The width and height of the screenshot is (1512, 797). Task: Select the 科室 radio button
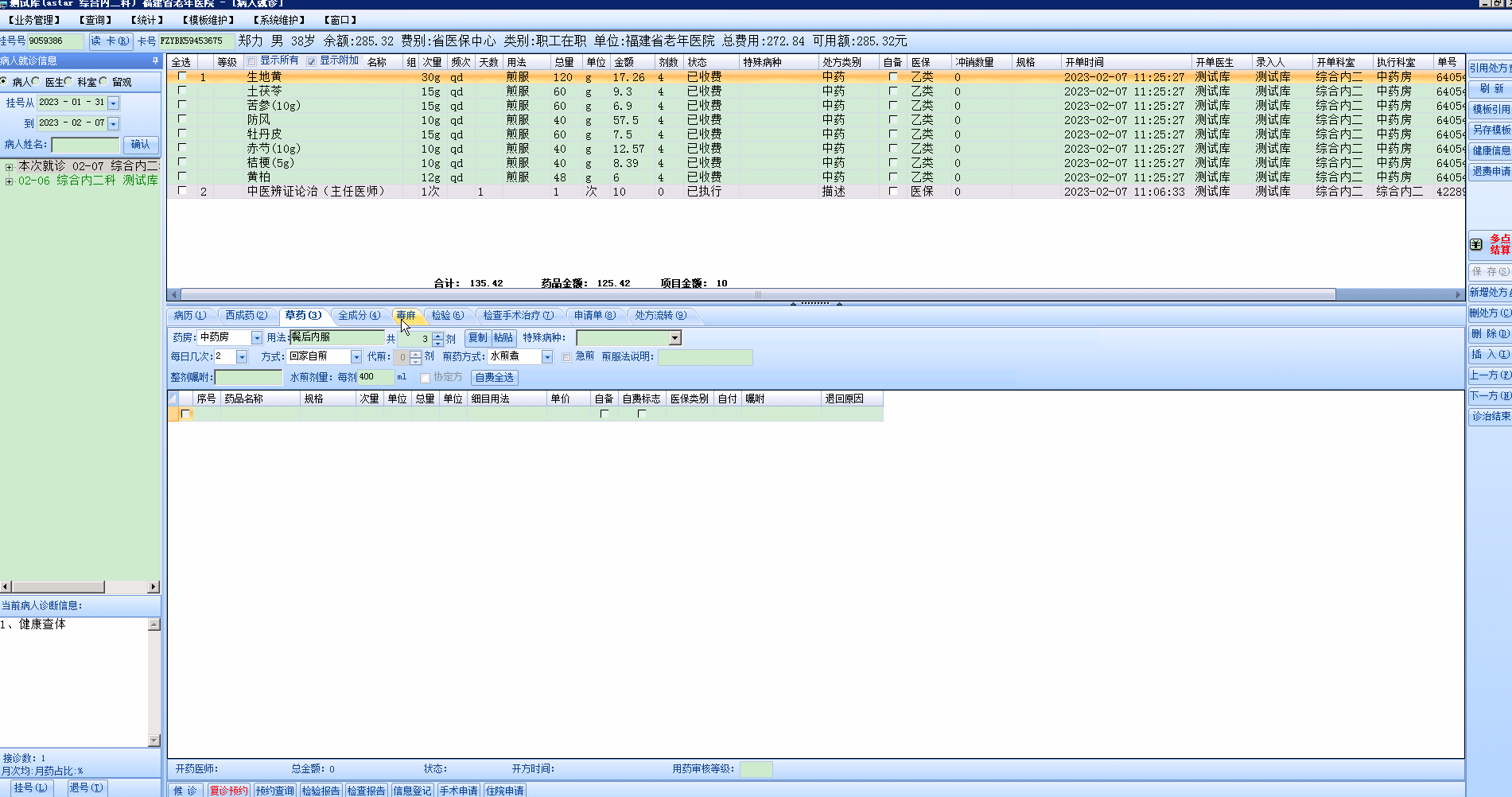click(x=68, y=81)
